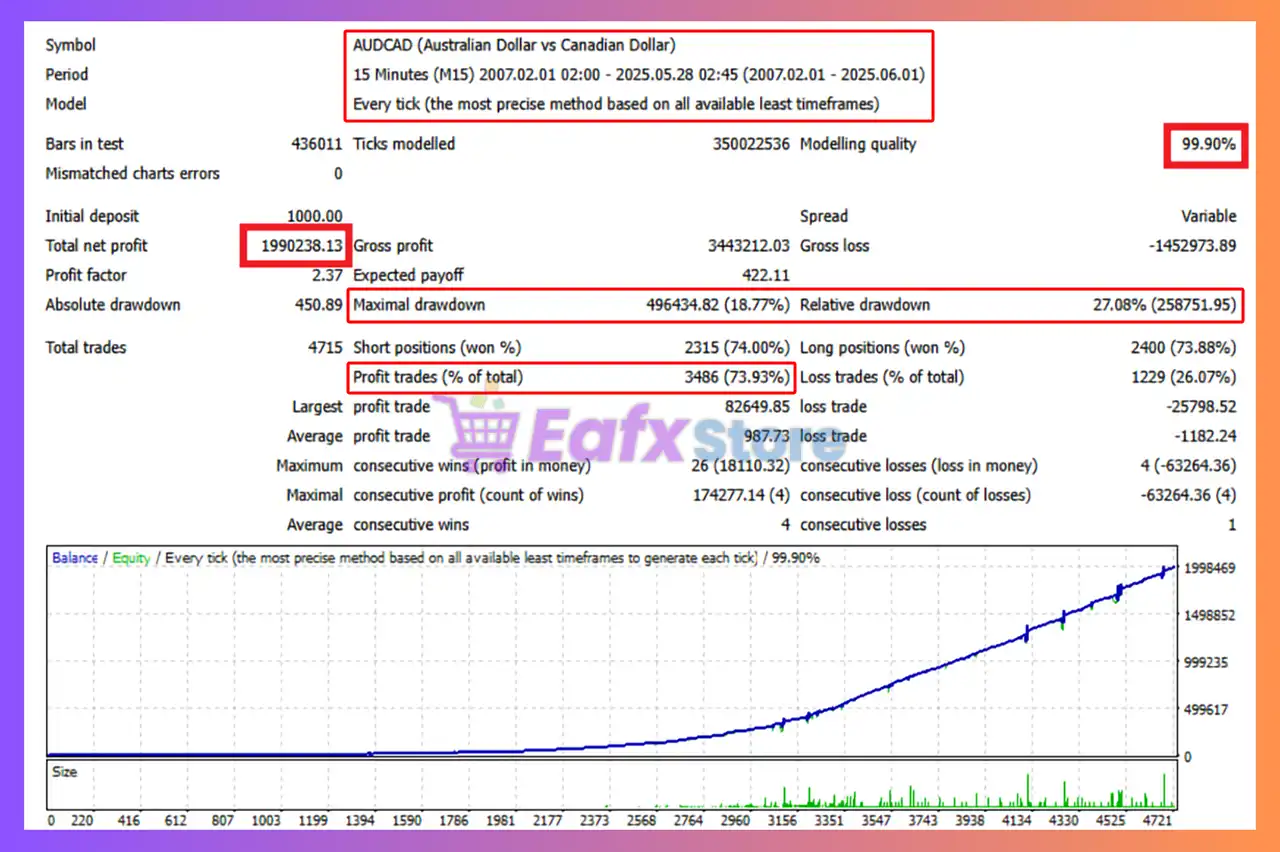Click the Every tick model description line
Screen dimensions: 1280x852
click(x=616, y=104)
